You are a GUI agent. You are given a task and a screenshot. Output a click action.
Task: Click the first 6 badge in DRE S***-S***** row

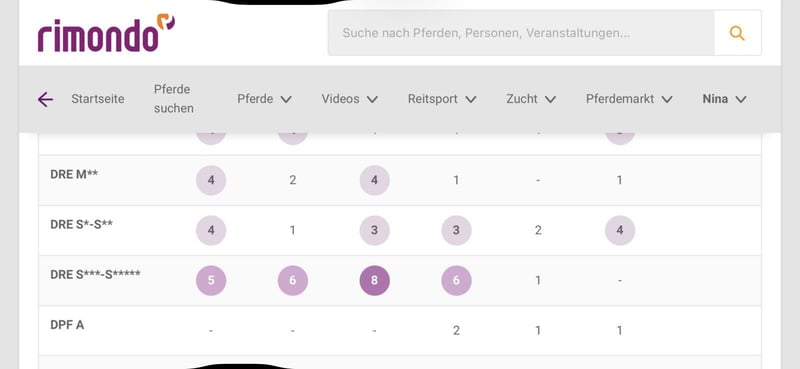coord(293,281)
